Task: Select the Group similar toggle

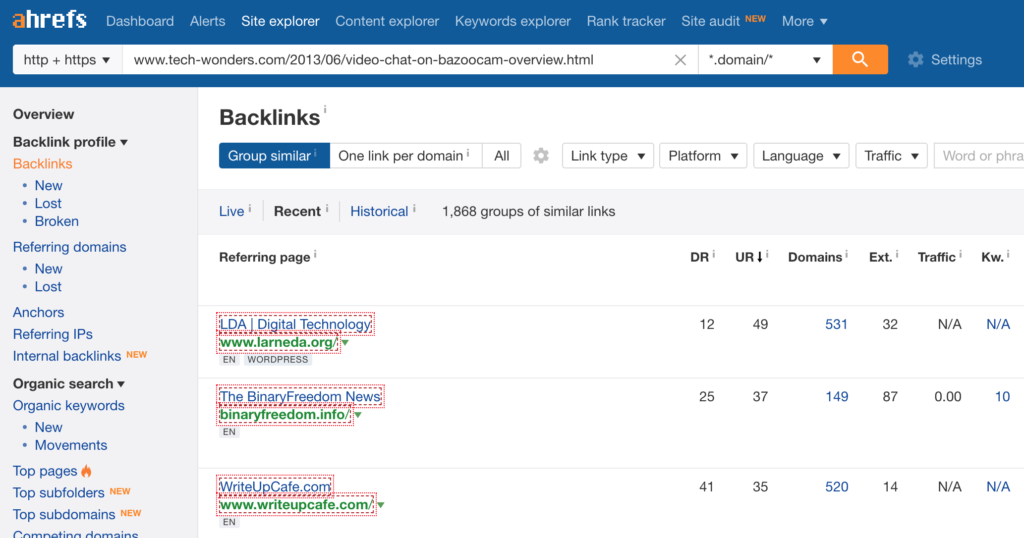Action: click(x=274, y=156)
